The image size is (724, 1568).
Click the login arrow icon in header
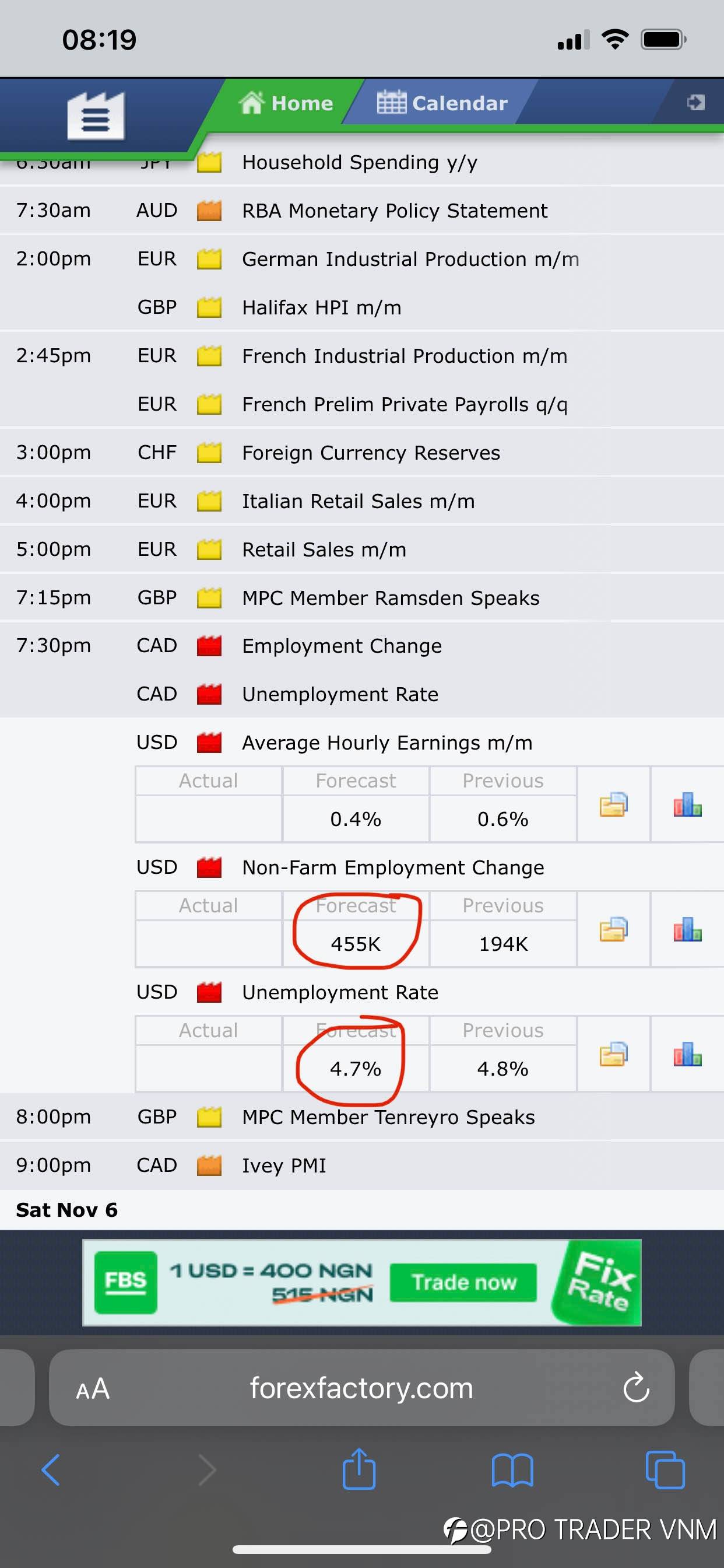click(x=696, y=101)
